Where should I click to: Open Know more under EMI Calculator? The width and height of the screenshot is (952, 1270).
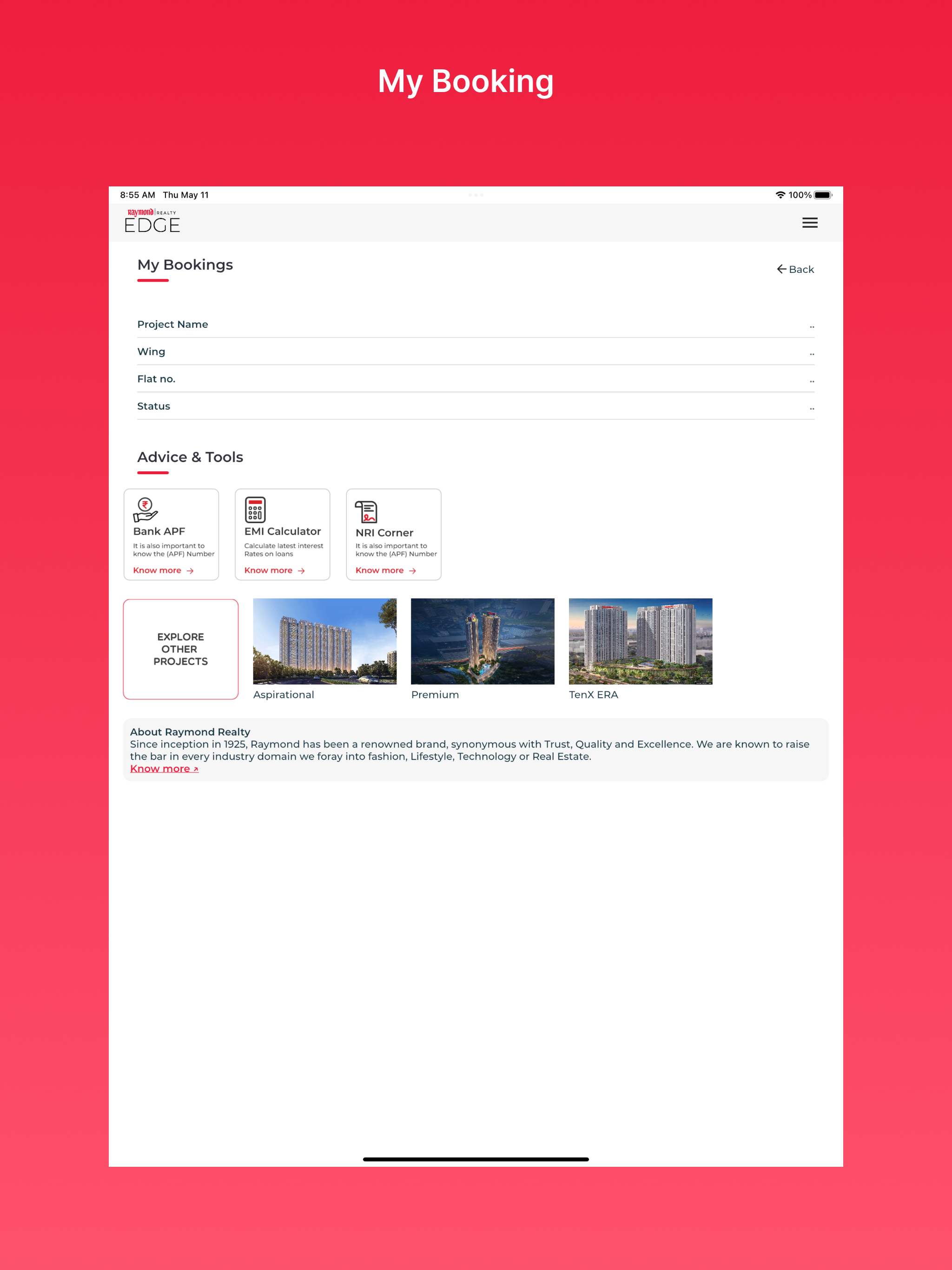pyautogui.click(x=274, y=570)
